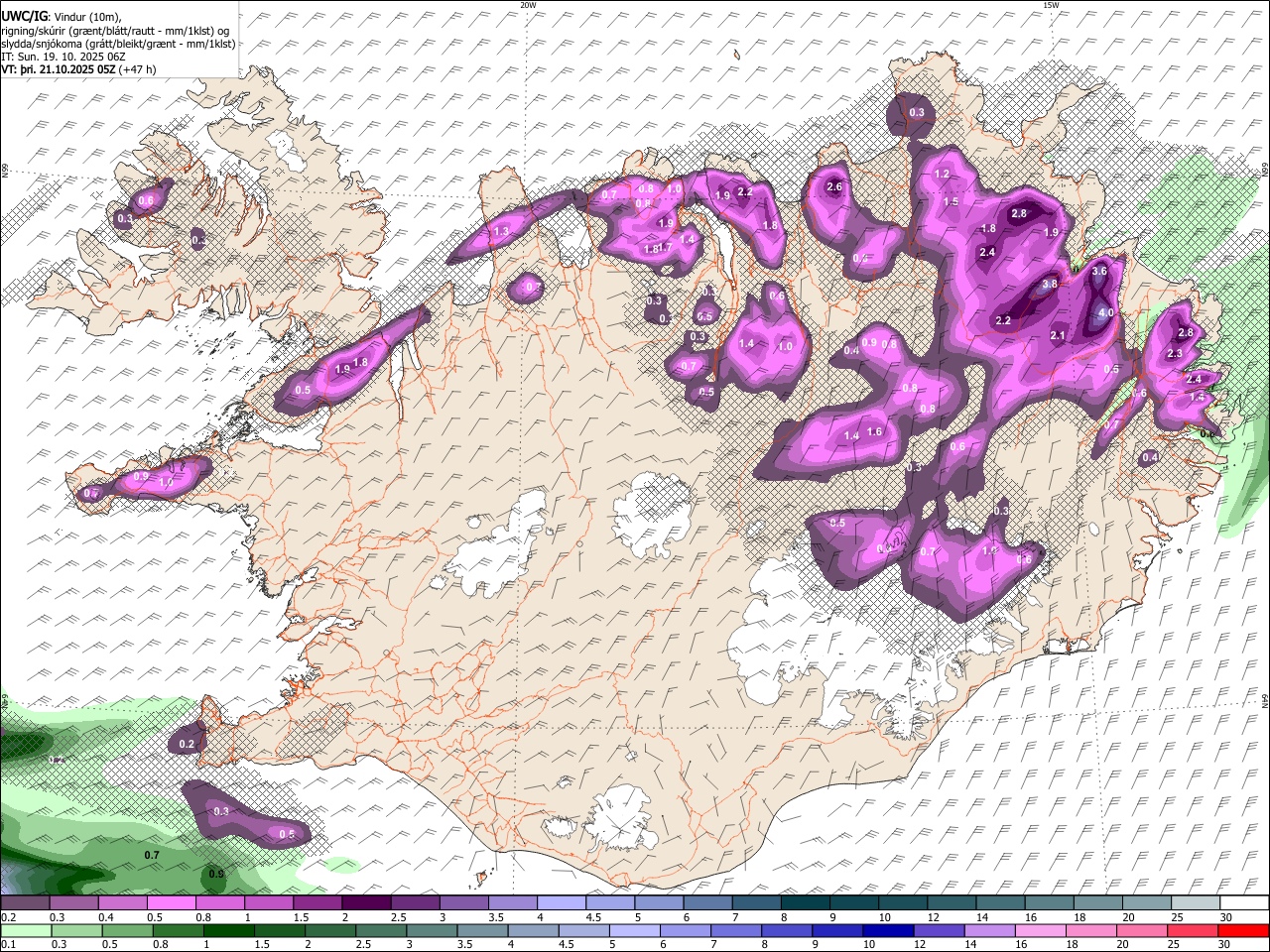Image resolution: width=1270 pixels, height=952 pixels.
Task: Click the rigning/skúrir legend description line
Action: (x=116, y=30)
